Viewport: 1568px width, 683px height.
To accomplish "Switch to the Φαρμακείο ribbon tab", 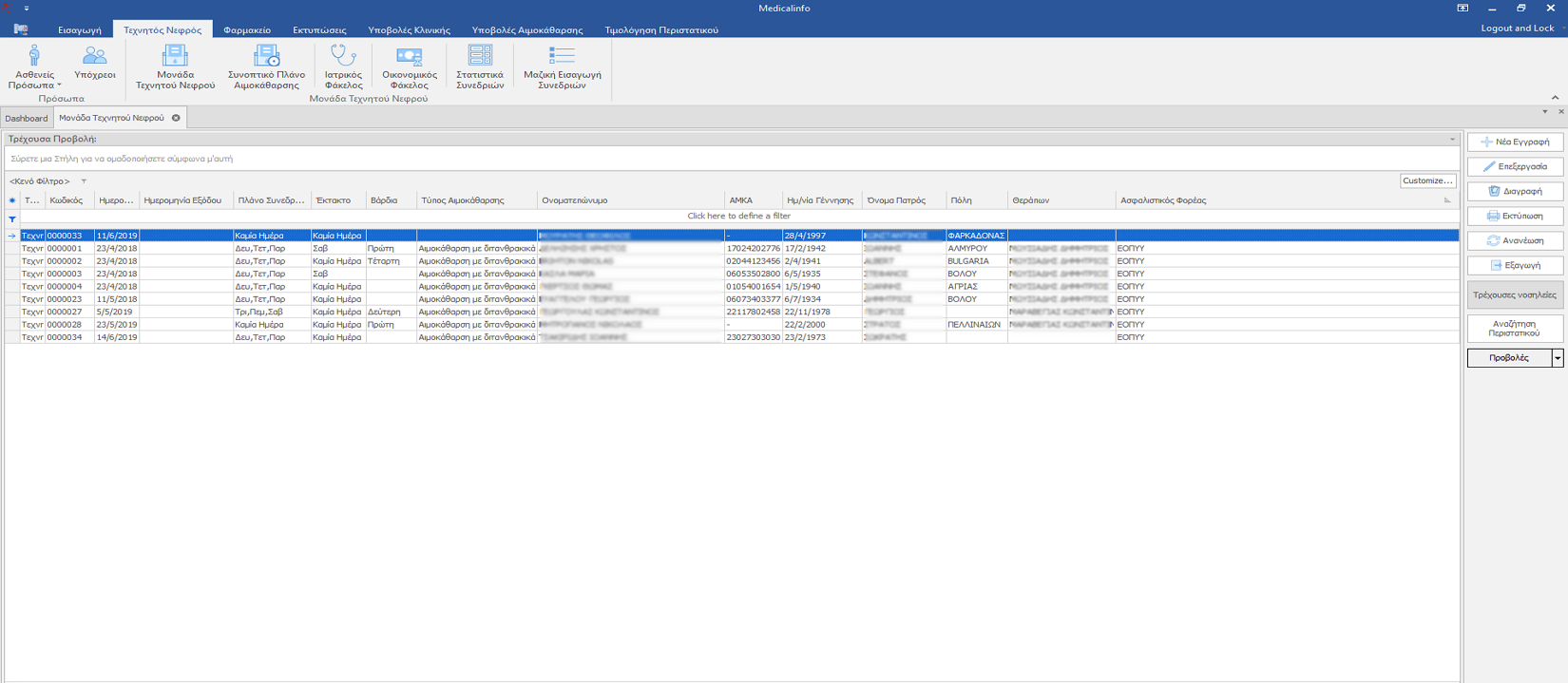I will pos(247,30).
